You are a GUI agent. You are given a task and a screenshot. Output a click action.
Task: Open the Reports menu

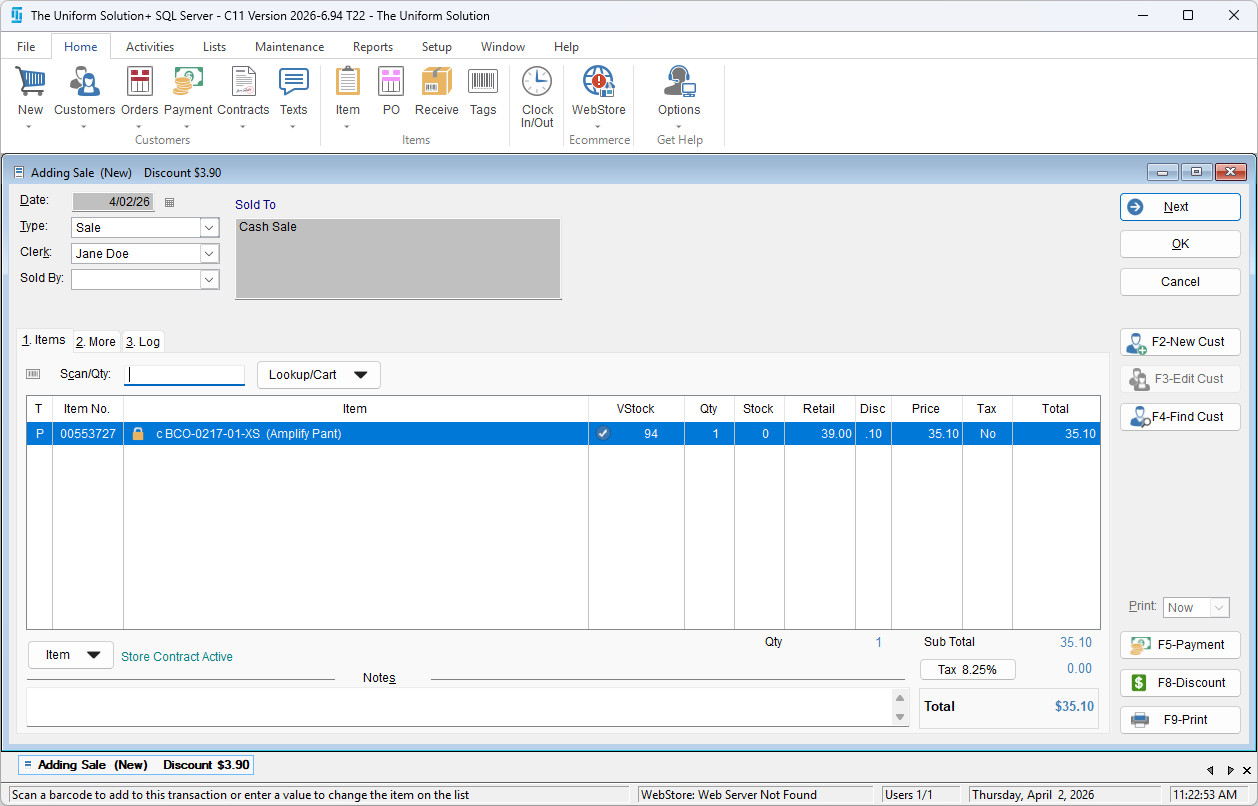(372, 47)
